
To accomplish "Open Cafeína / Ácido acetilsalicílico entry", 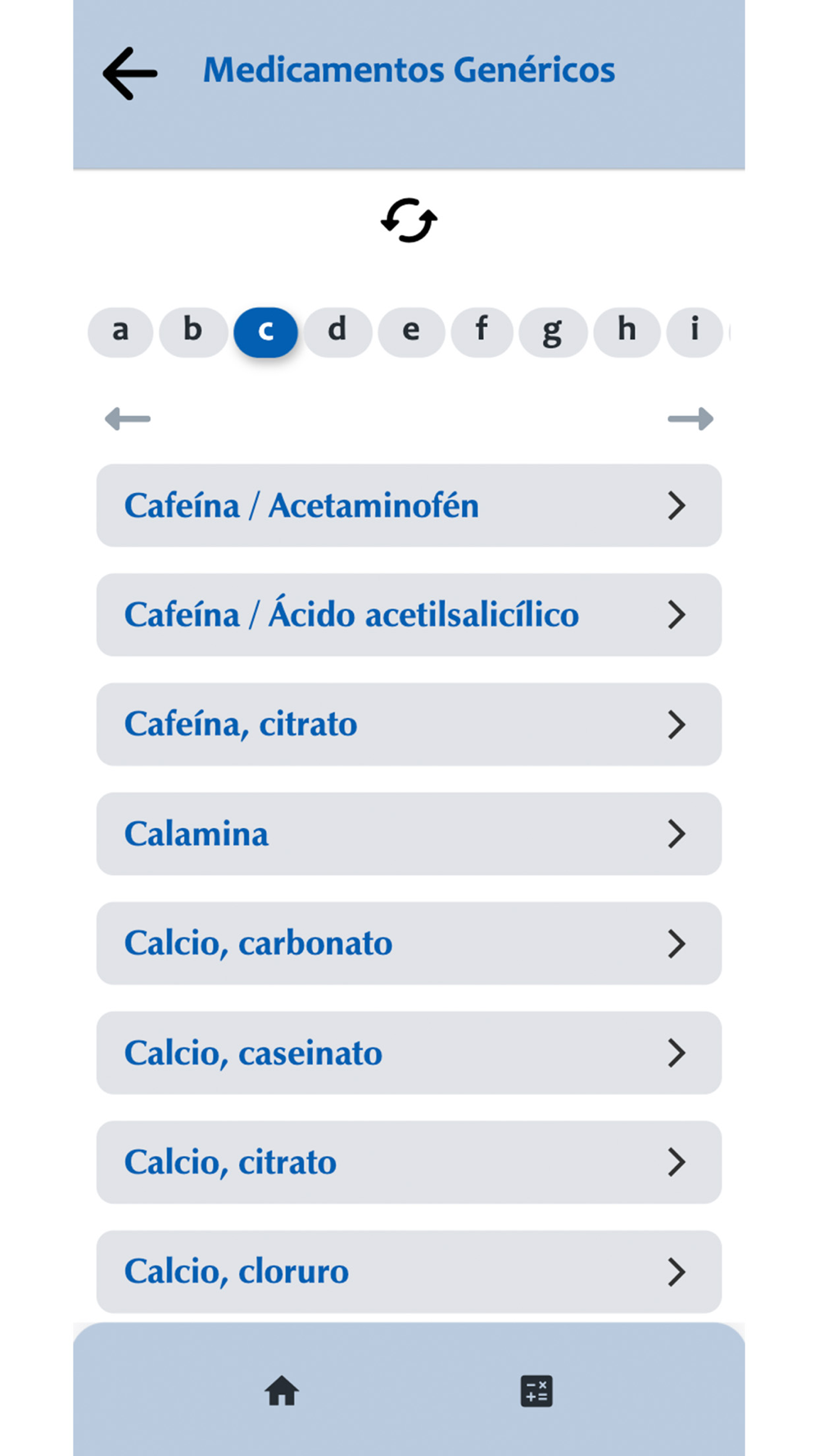I will coord(351,615).
